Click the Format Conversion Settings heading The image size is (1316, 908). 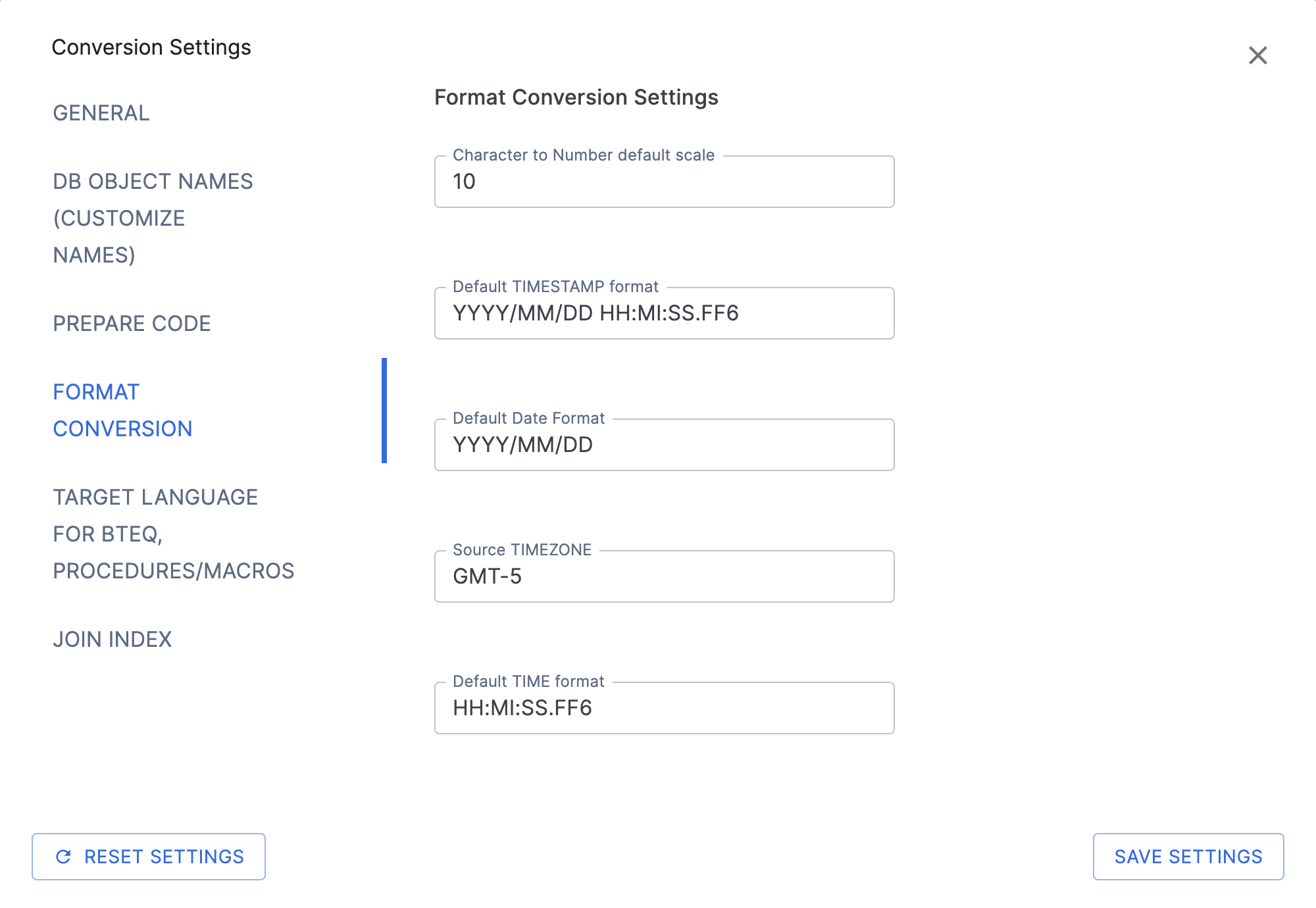click(x=576, y=97)
